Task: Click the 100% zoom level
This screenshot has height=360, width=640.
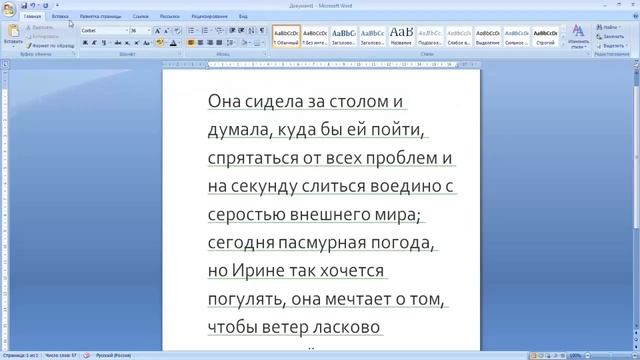Action: click(x=575, y=356)
